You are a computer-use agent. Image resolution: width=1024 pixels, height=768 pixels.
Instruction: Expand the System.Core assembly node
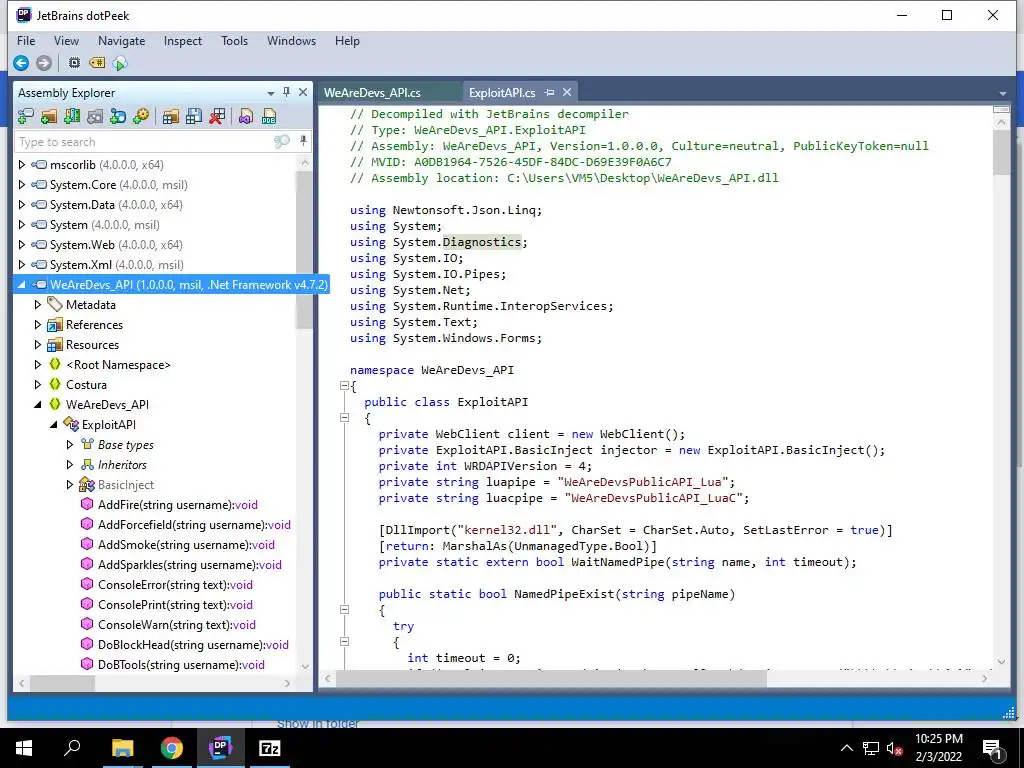pyautogui.click(x=22, y=185)
